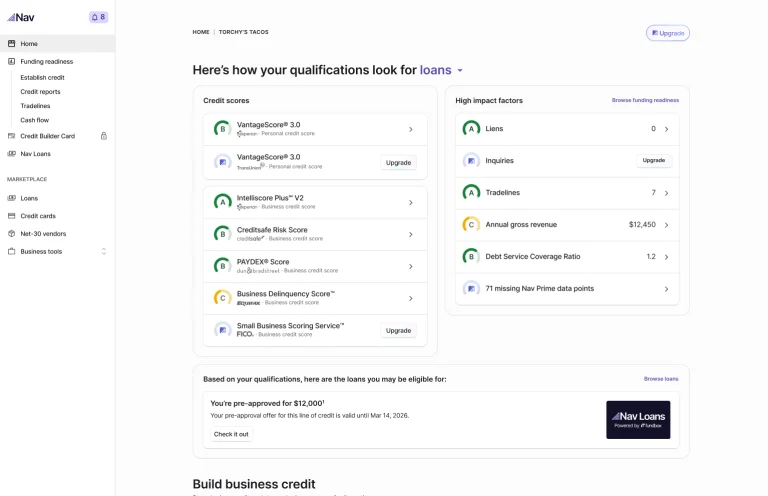This screenshot has height=496, width=768.
Task: Click the icon for missing Nav Prime data points
Action: coord(471,288)
